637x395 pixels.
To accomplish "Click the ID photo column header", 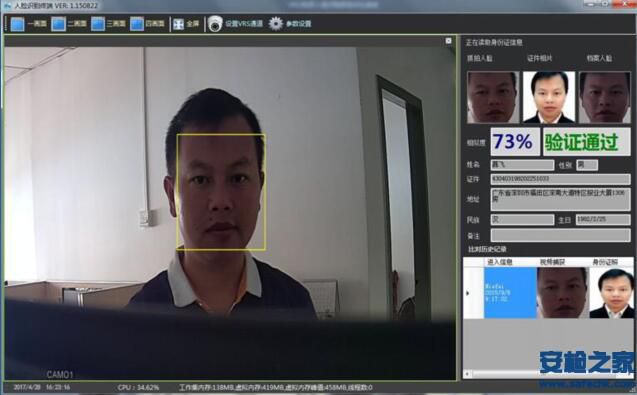I will (605, 262).
